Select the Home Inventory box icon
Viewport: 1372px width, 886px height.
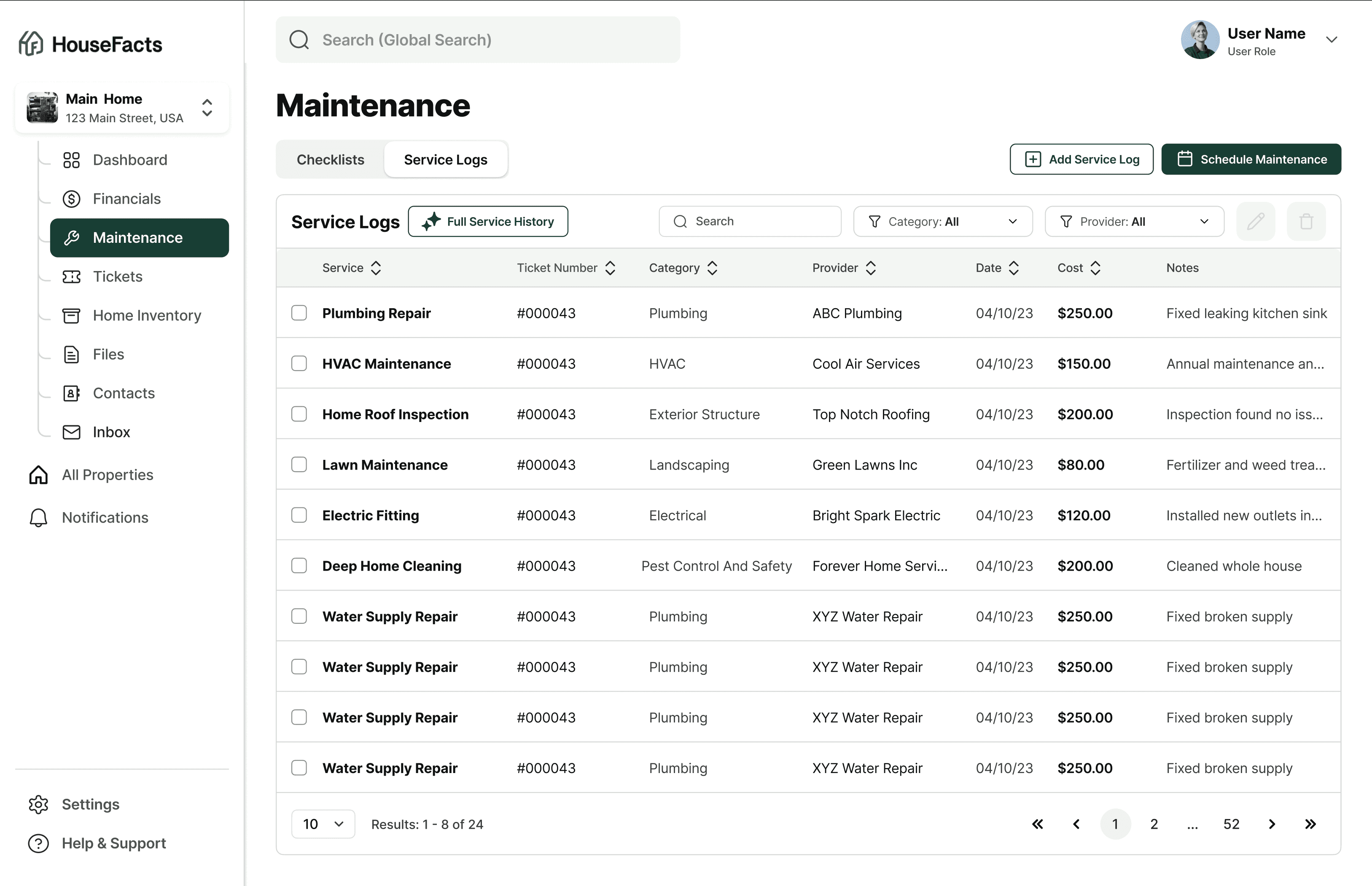[x=71, y=315]
